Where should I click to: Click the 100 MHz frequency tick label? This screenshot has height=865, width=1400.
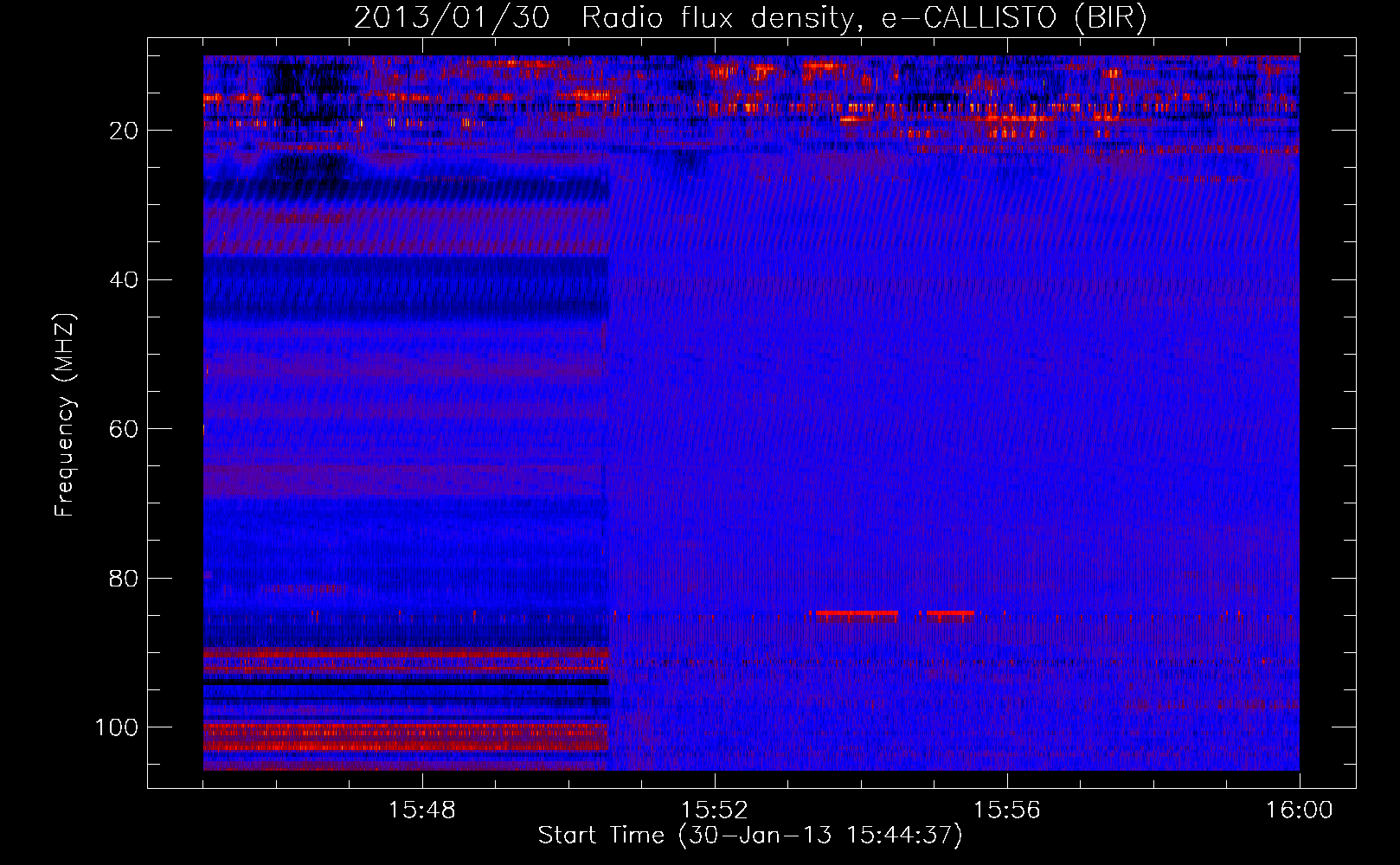[117, 727]
